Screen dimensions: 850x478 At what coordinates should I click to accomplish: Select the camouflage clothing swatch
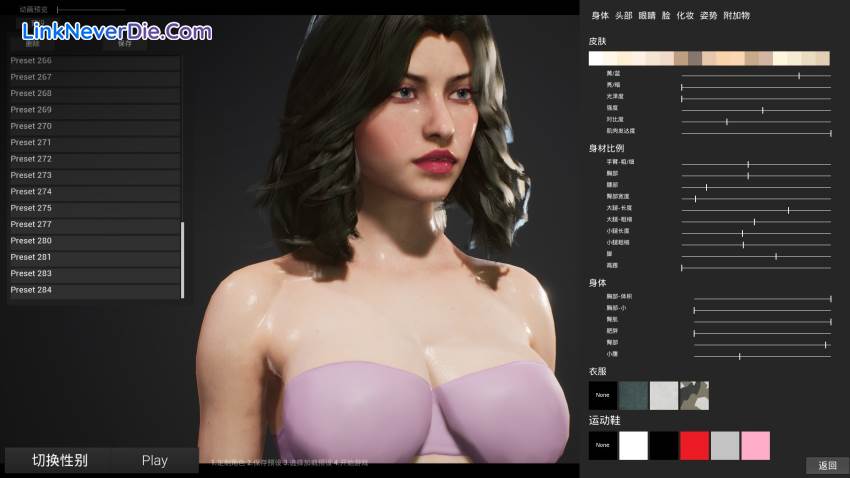click(x=694, y=395)
